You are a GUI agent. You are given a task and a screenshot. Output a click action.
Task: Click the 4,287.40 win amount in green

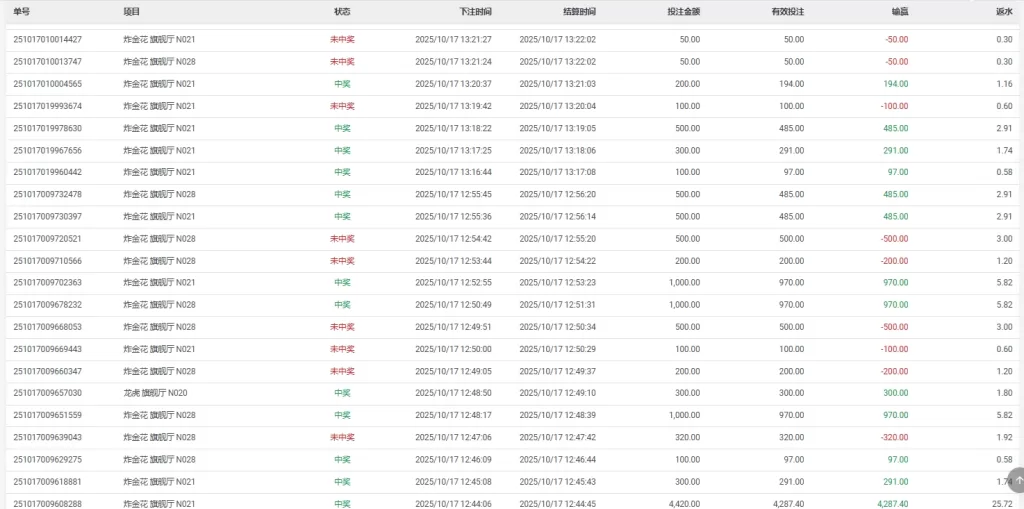click(x=892, y=504)
